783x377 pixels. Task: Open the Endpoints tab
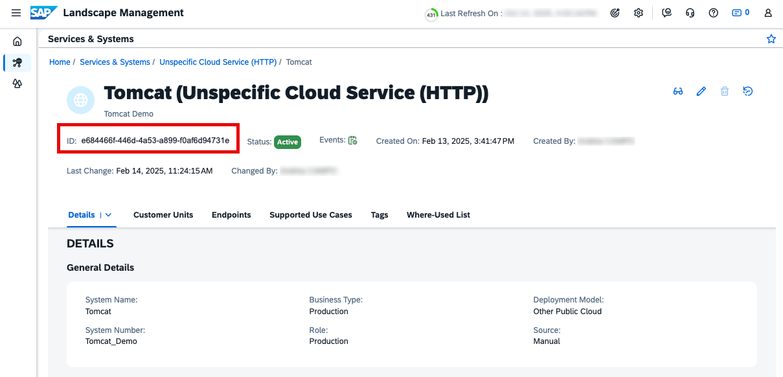click(x=231, y=215)
